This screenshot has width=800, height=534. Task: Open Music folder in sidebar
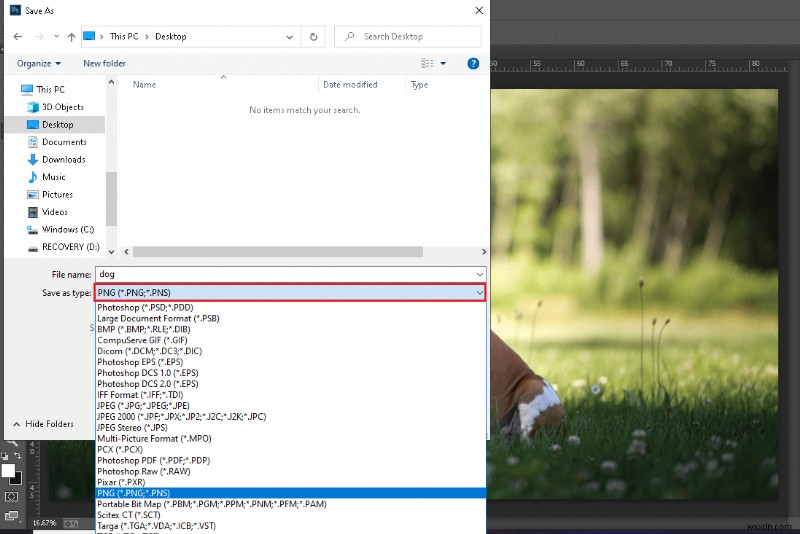click(54, 177)
